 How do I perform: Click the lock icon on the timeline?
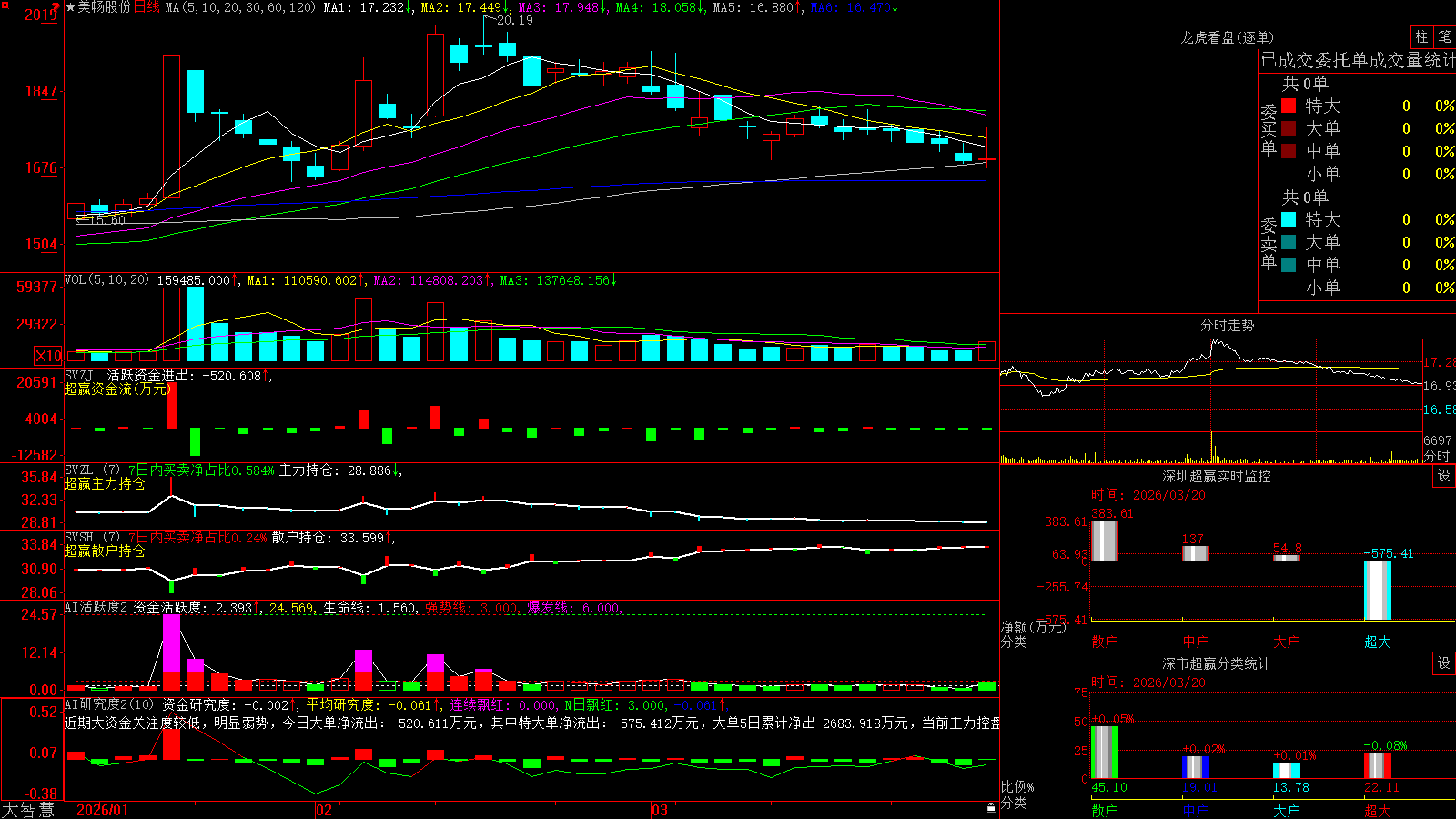point(992,808)
